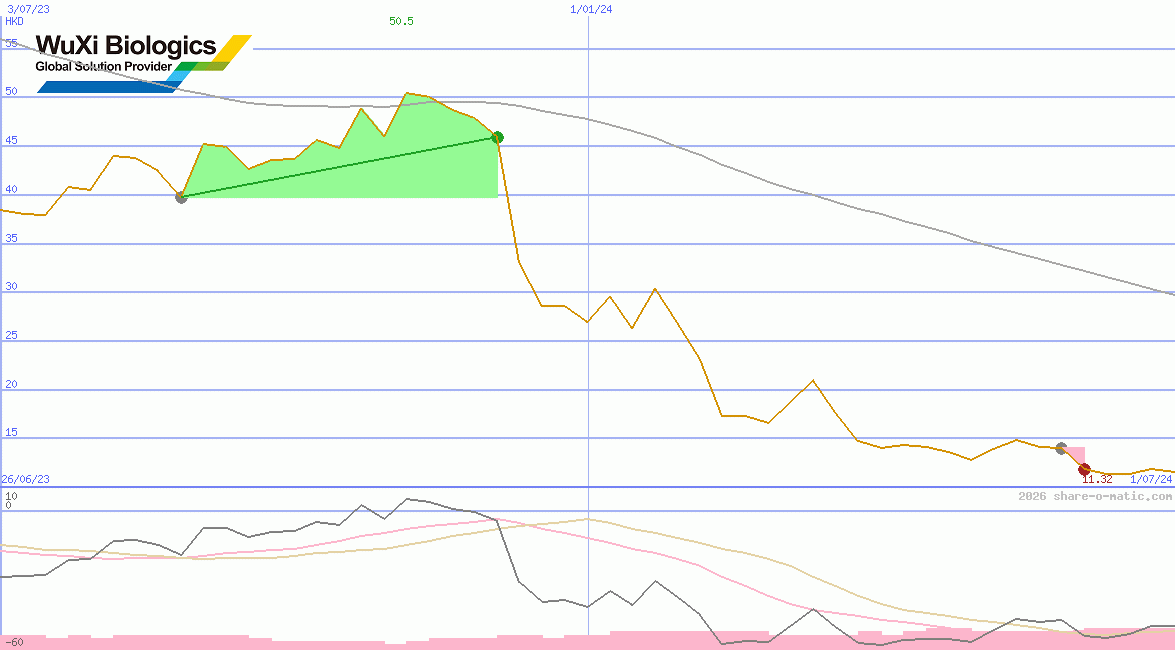
Task: Click the 20 price axis label
Action: [x=11, y=384]
